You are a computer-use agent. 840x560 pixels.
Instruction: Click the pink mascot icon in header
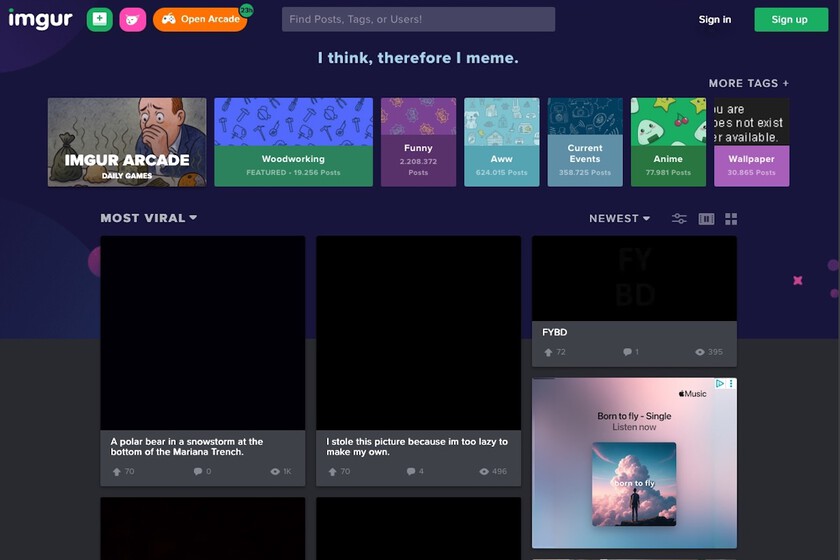coord(132,19)
